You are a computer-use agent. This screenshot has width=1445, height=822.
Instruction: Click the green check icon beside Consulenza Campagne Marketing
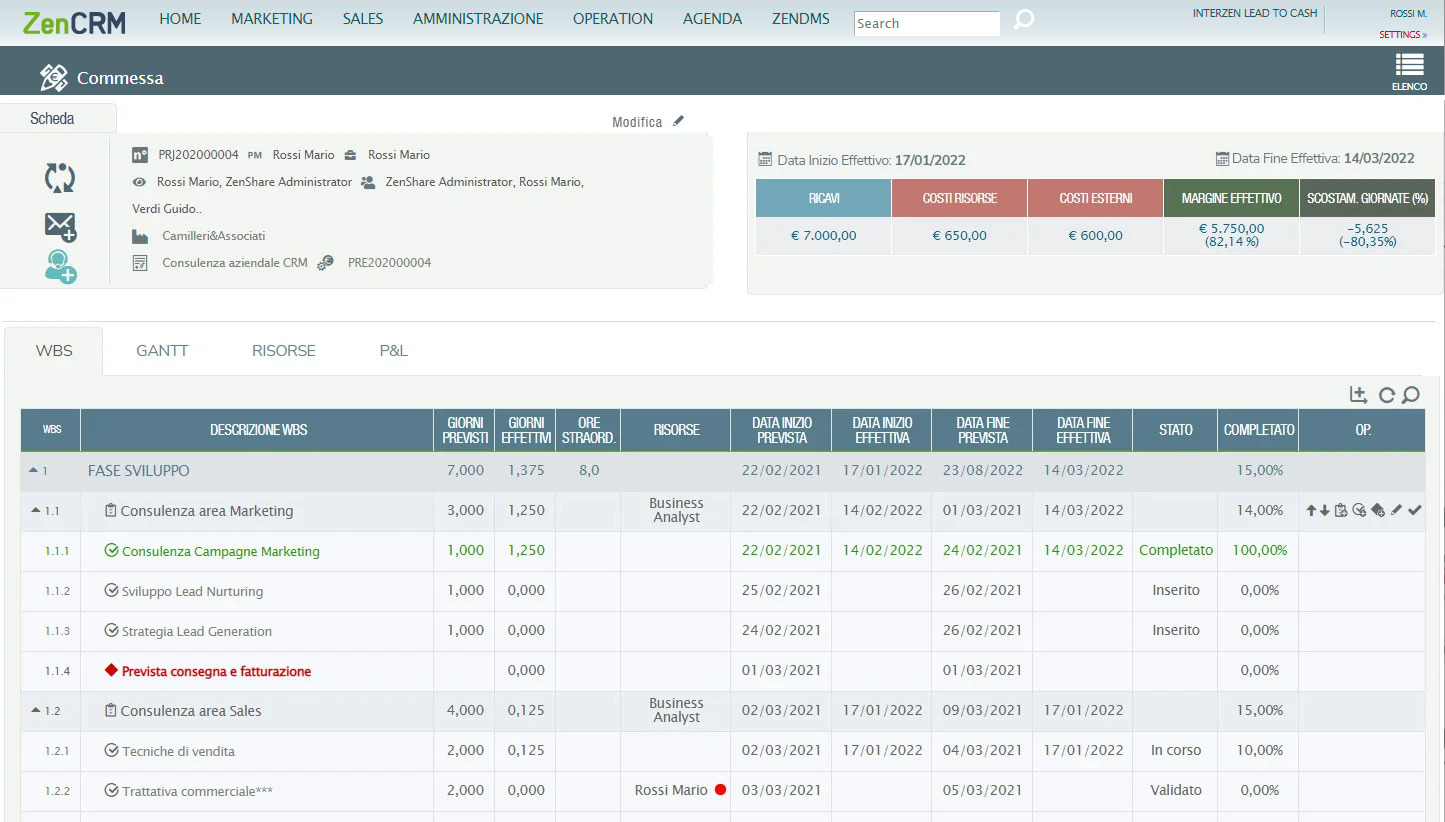point(112,550)
